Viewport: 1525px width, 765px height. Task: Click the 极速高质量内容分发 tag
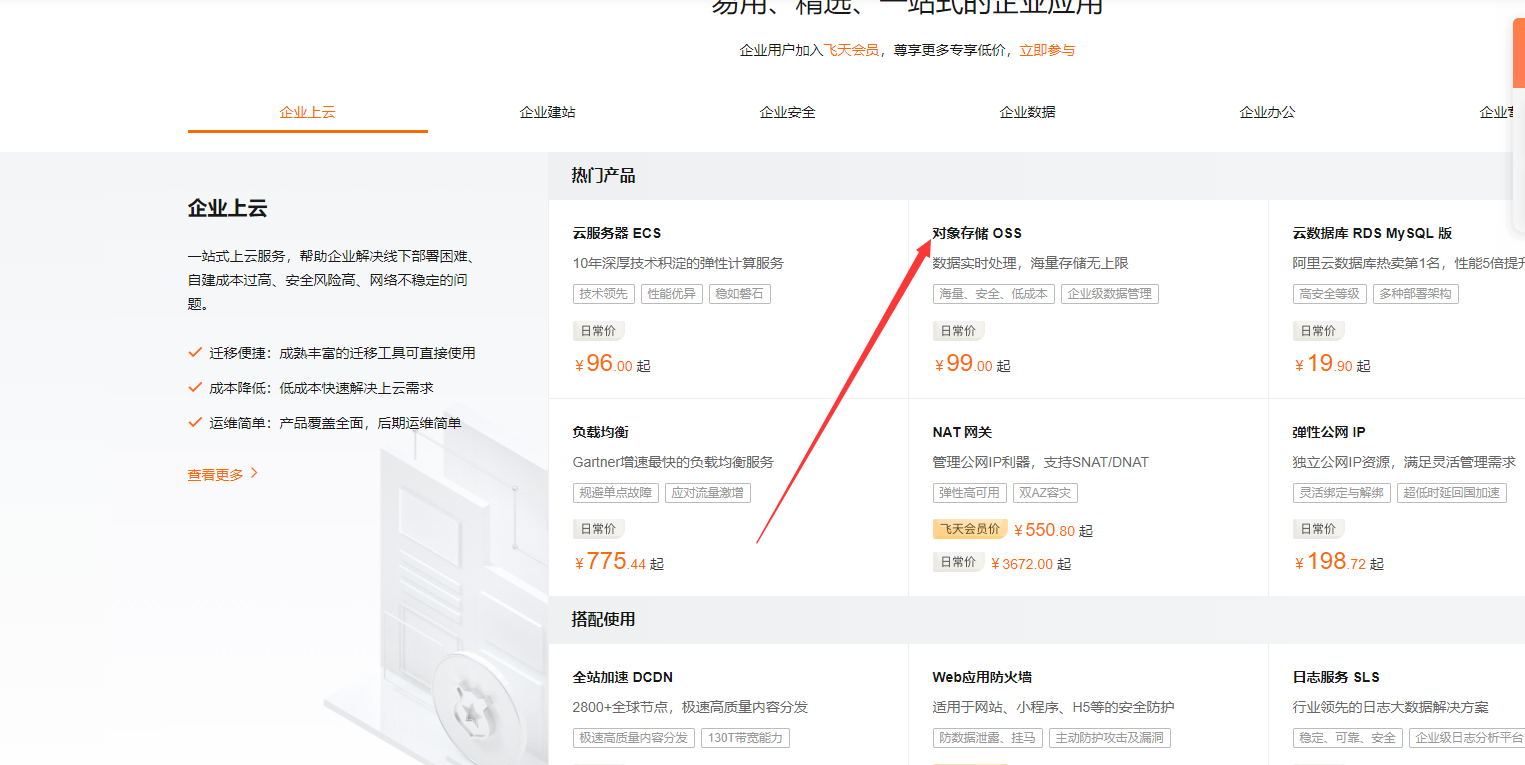click(x=634, y=738)
